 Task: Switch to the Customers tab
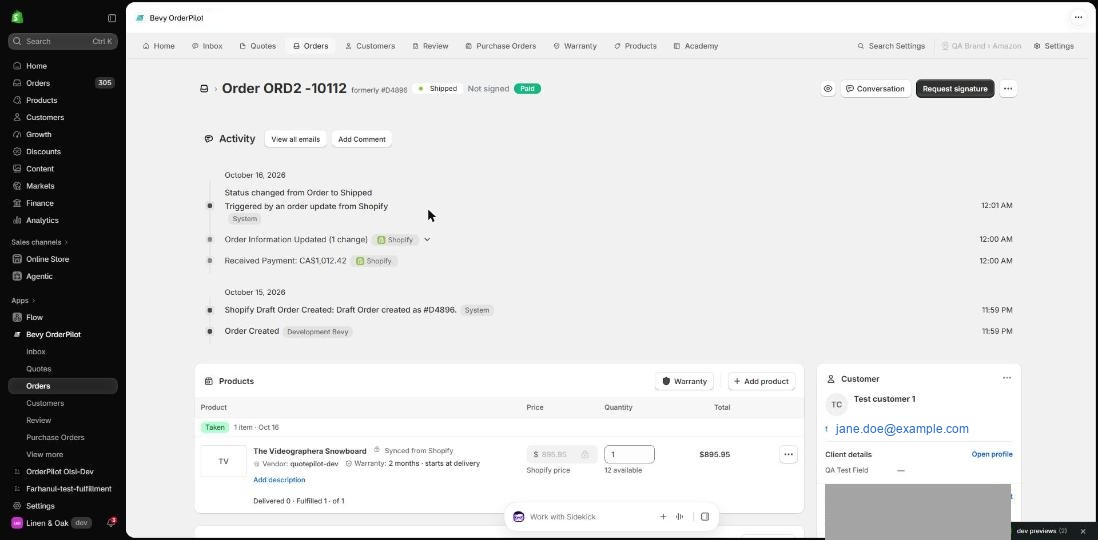370,46
